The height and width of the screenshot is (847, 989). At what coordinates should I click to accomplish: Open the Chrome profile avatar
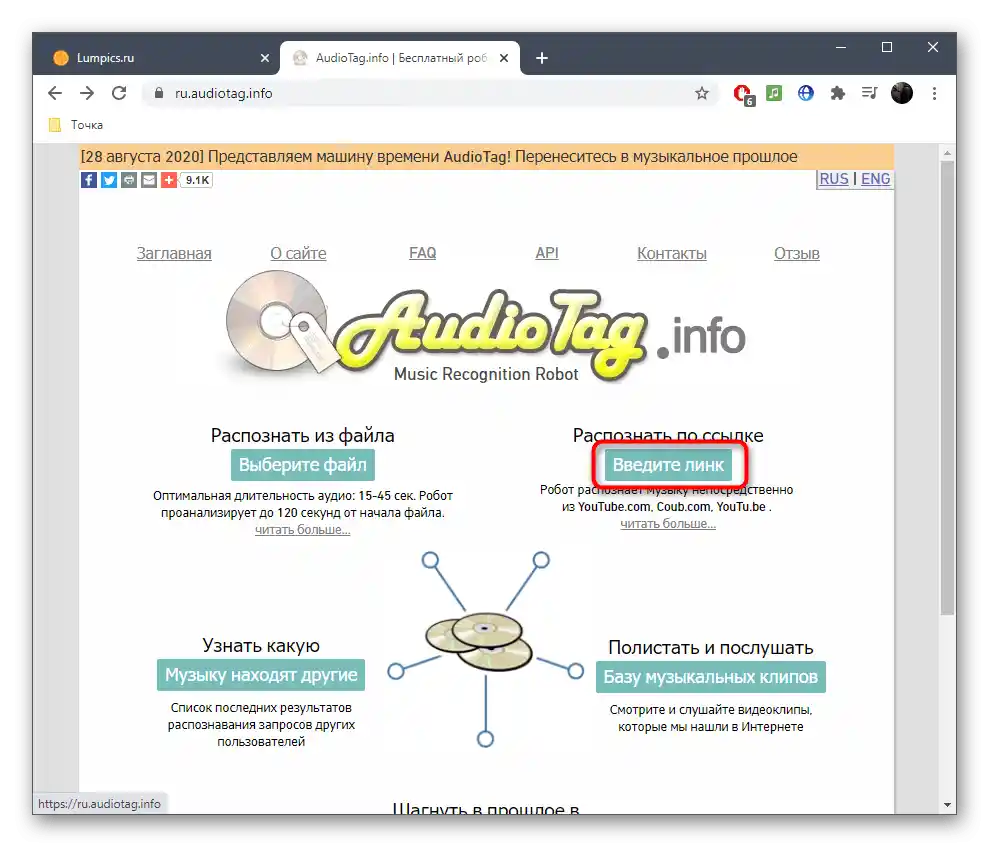pos(901,93)
